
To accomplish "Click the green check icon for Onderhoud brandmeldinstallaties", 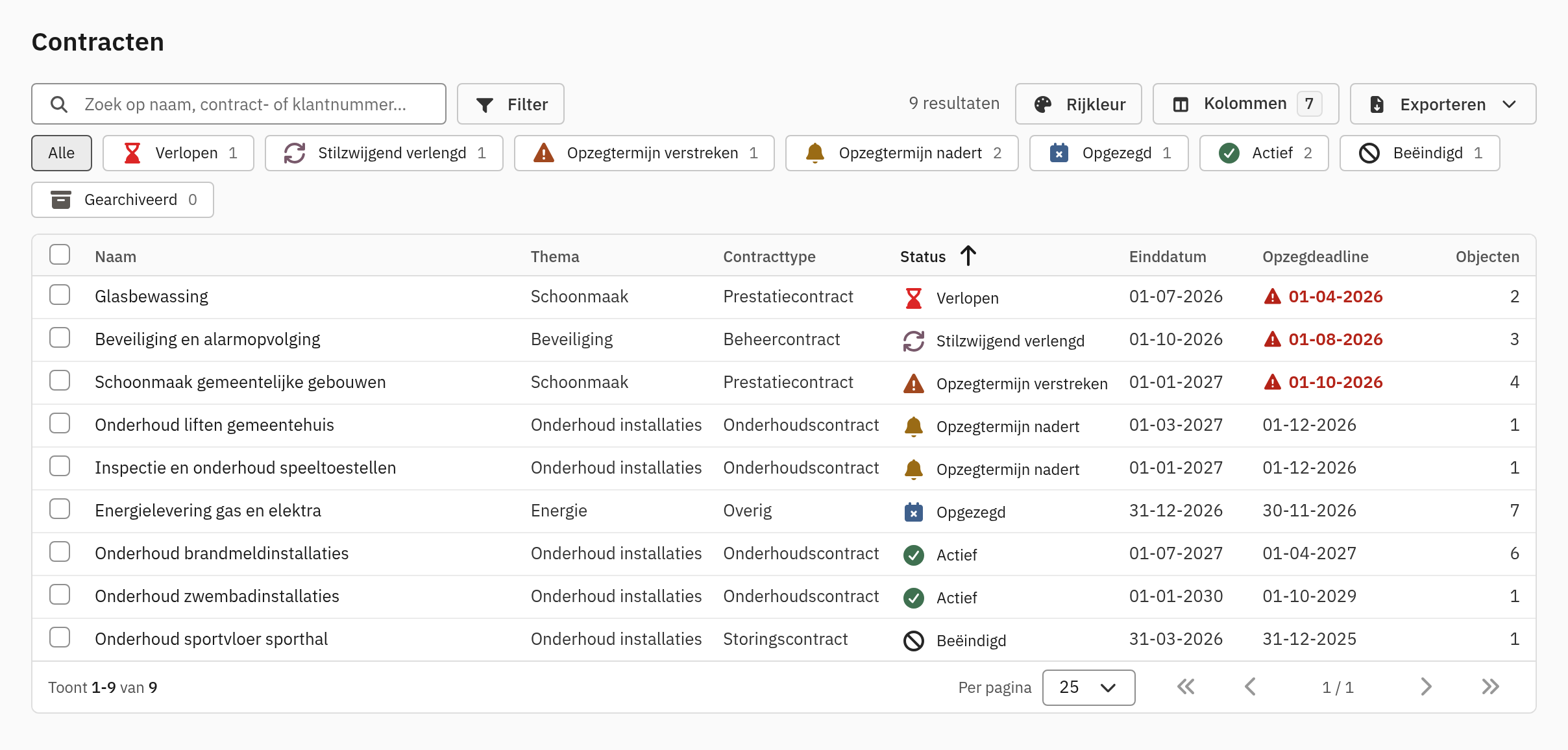I will [x=913, y=555].
